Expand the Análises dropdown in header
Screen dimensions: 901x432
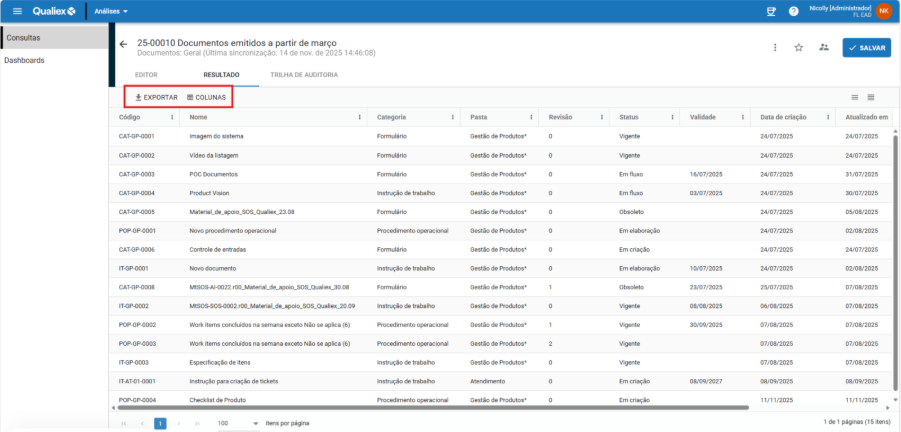pyautogui.click(x=111, y=11)
